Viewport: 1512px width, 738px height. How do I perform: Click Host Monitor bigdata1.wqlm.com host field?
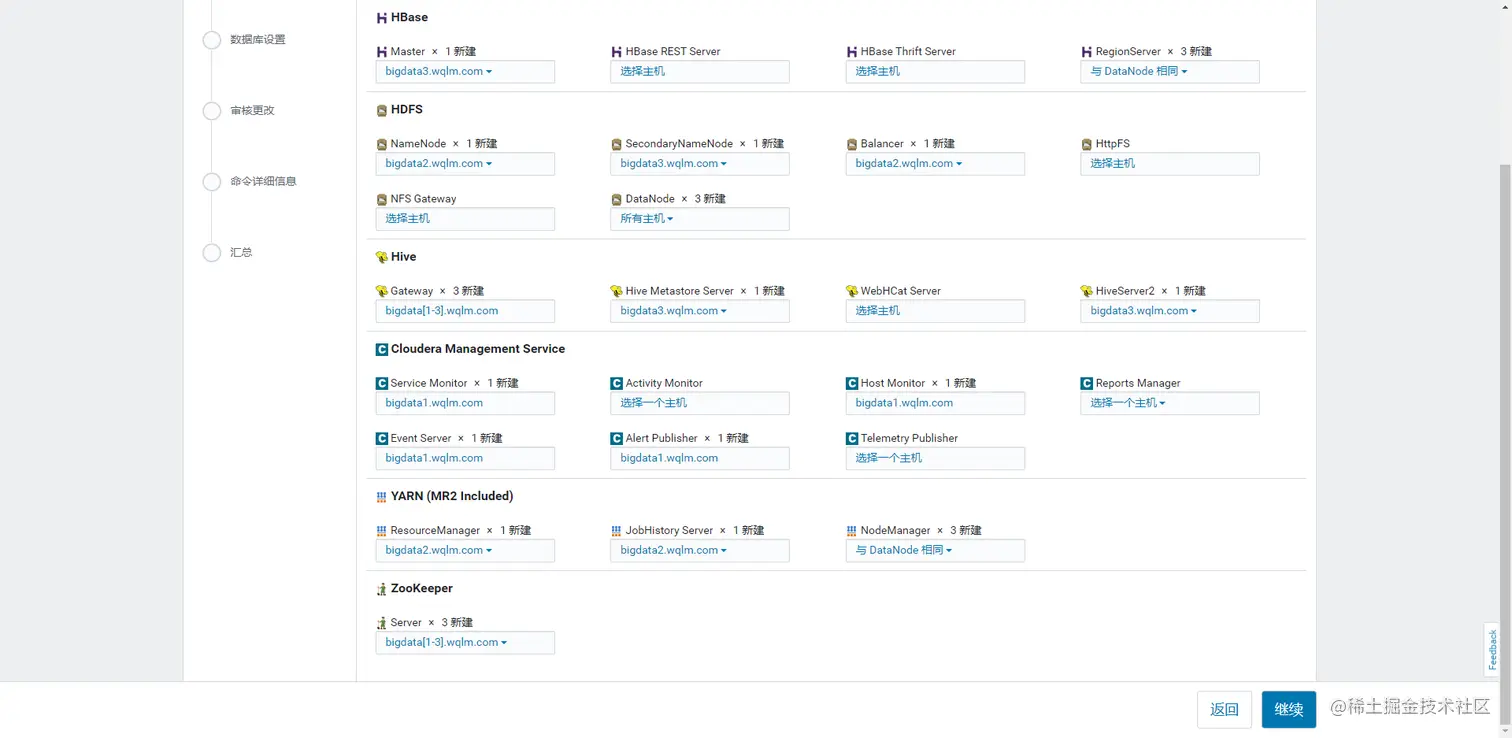(x=935, y=403)
